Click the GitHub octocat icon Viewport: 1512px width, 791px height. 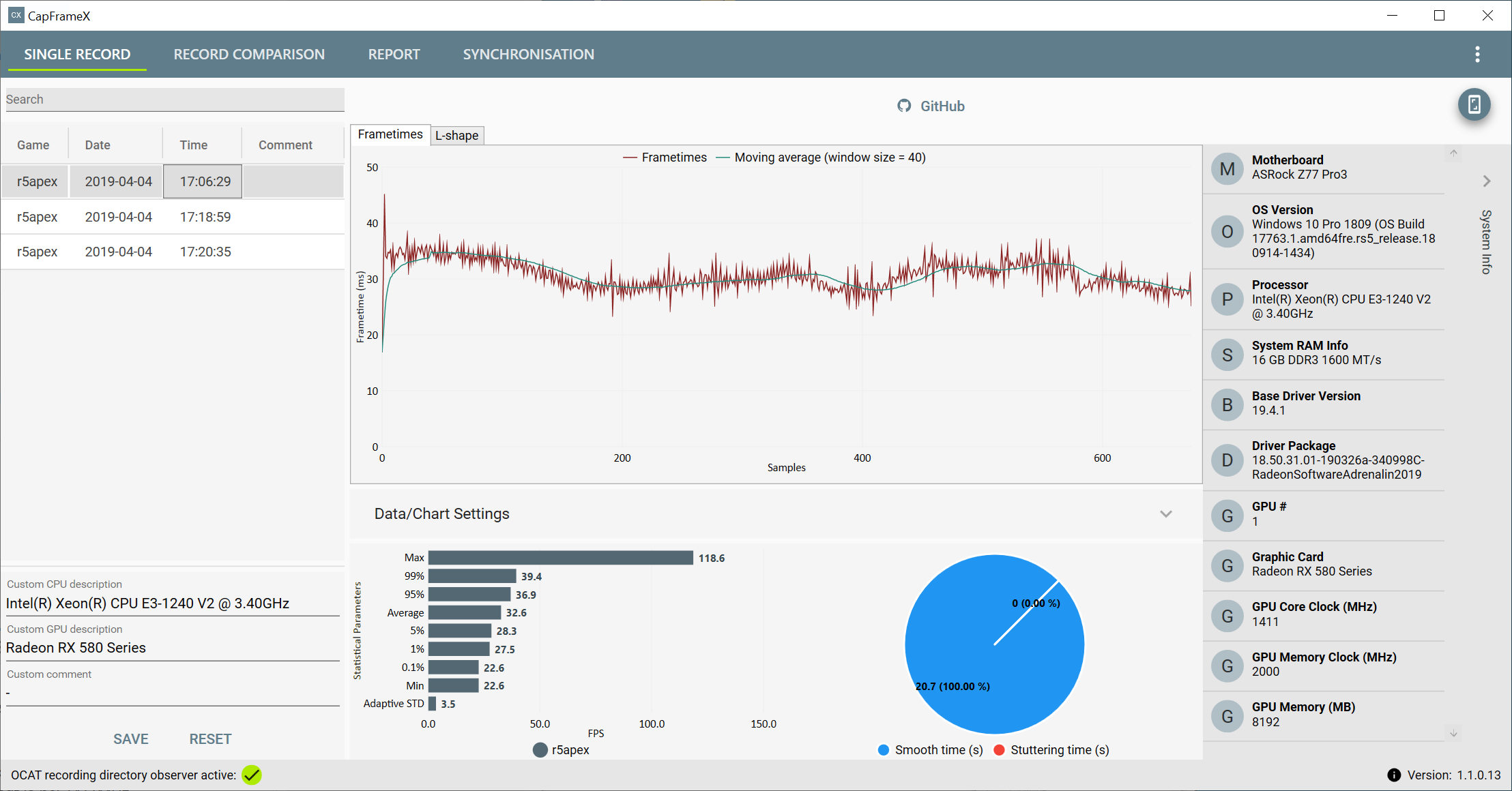[x=904, y=106]
